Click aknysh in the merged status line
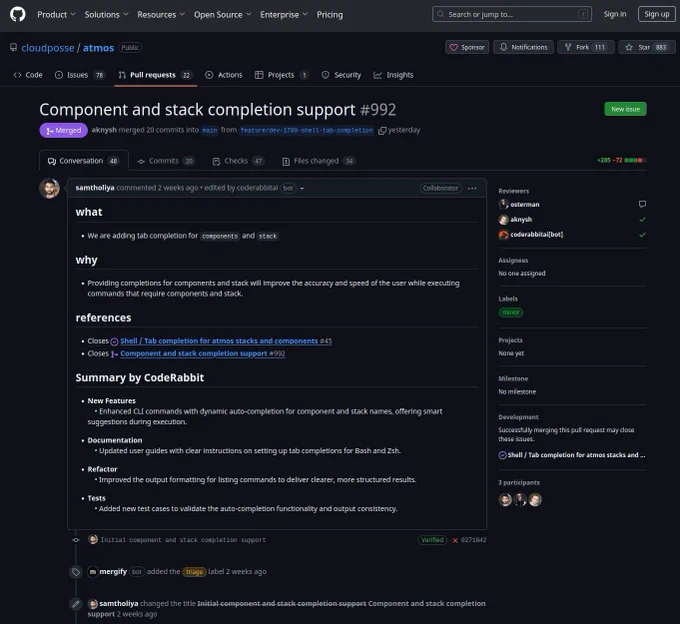This screenshot has width=680, height=624. click(x=104, y=130)
